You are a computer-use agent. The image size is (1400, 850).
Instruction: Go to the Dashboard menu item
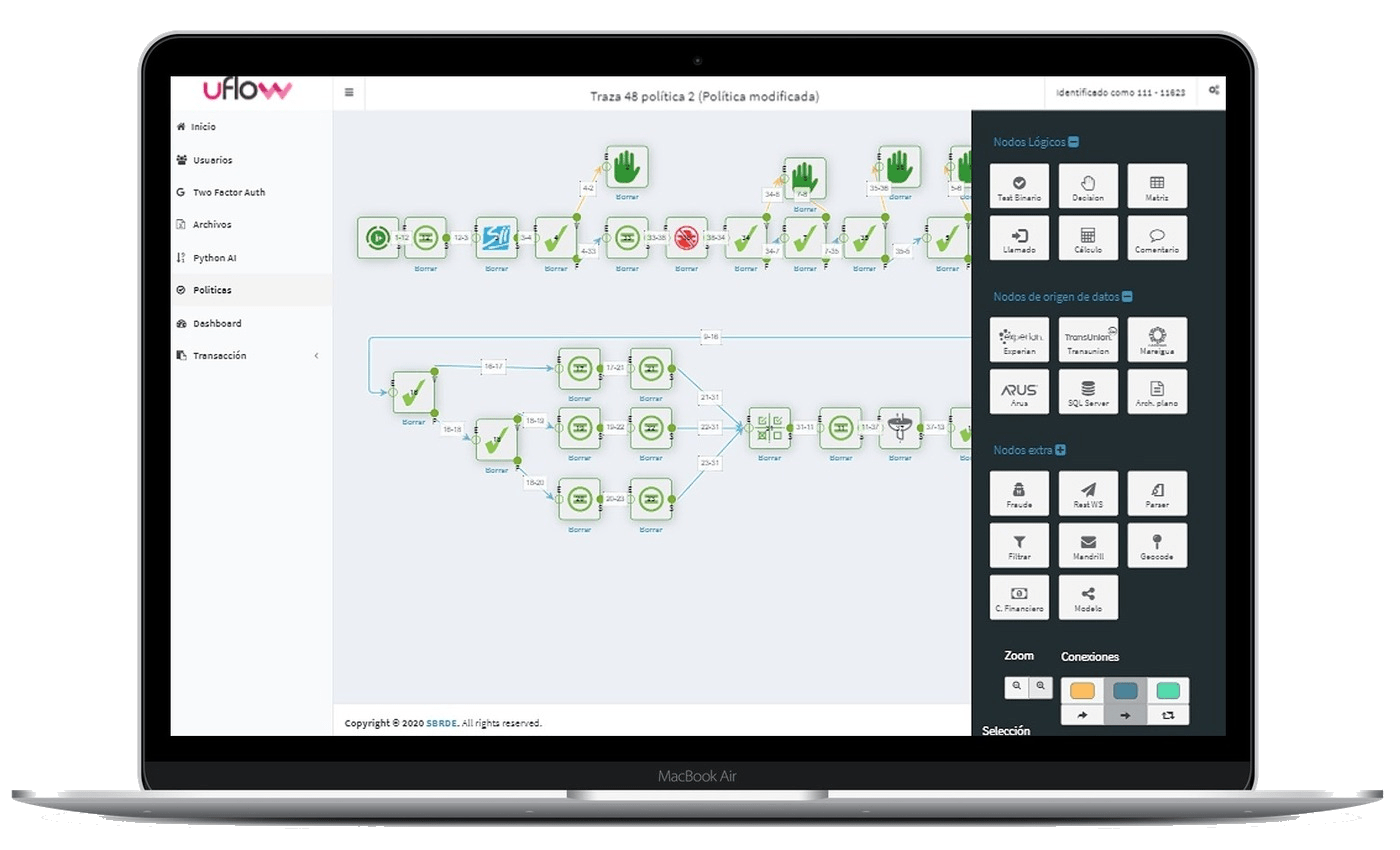coord(216,323)
